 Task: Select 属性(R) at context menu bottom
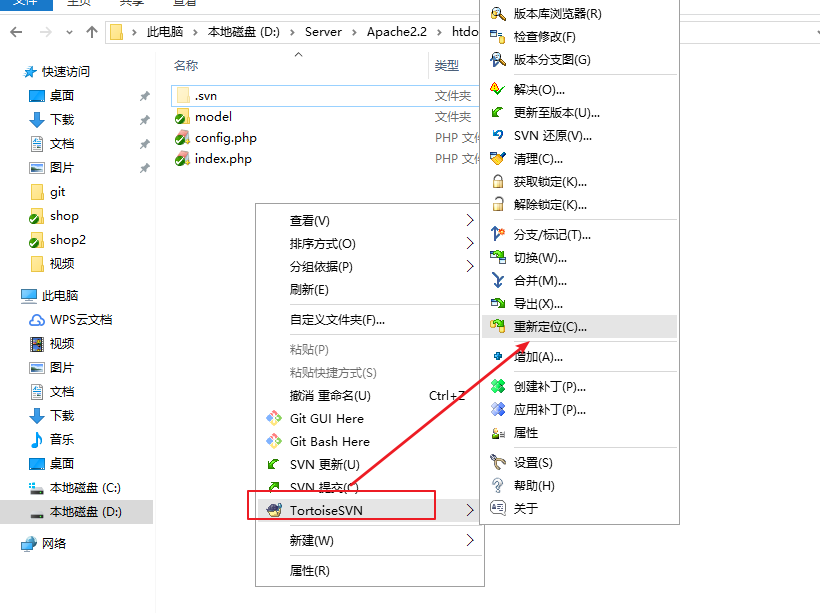point(309,571)
